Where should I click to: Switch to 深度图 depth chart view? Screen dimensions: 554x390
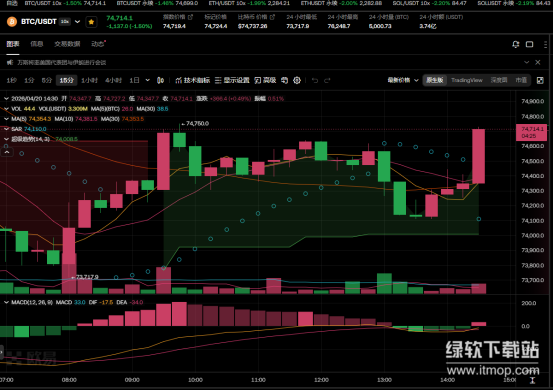point(499,80)
